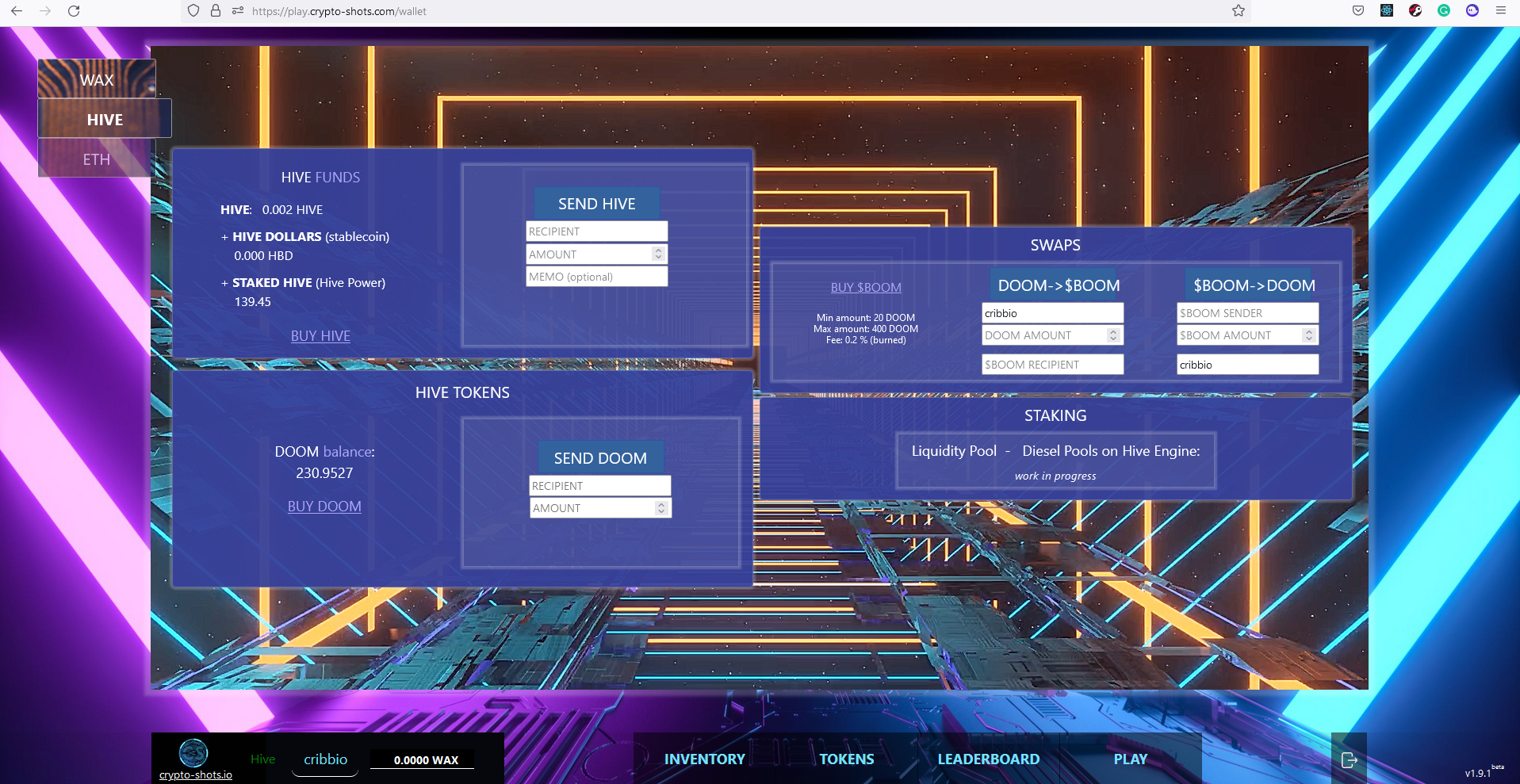Click the SEND DOOM amount stepper arrows
The width and height of the screenshot is (1520, 784).
coord(661,508)
